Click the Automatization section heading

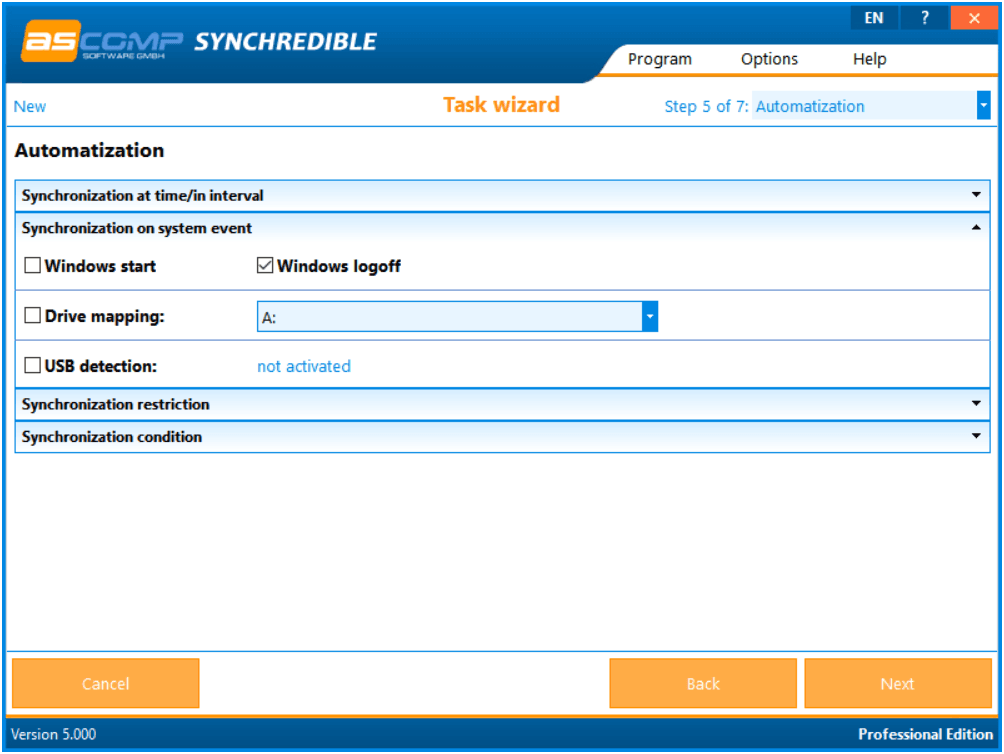tap(90, 150)
